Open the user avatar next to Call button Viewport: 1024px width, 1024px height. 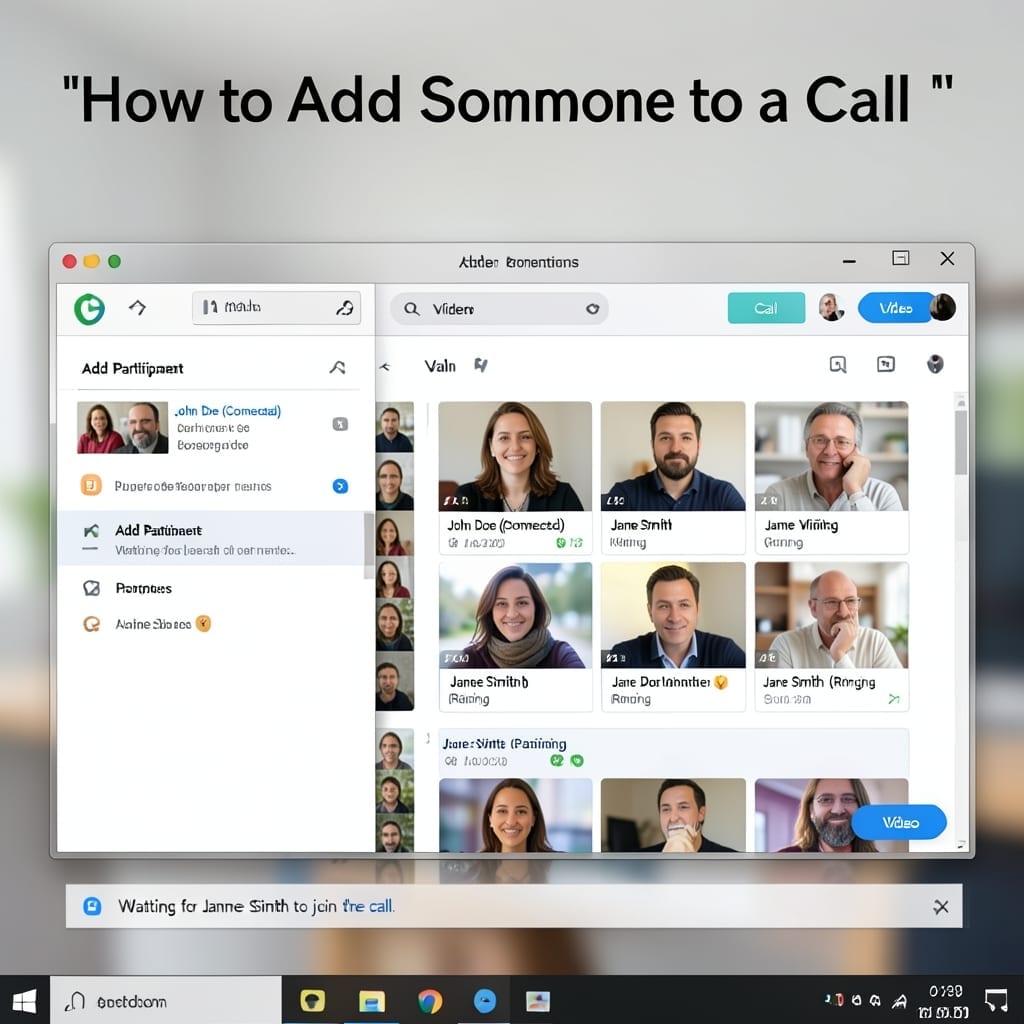pyautogui.click(x=831, y=308)
